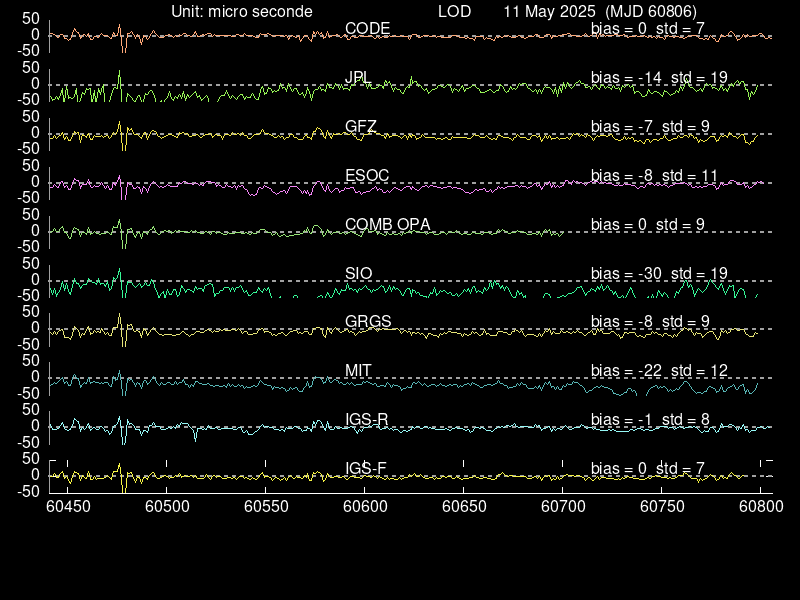Click the GRGS series label
Viewport: 800px width, 600px height.
(368, 321)
